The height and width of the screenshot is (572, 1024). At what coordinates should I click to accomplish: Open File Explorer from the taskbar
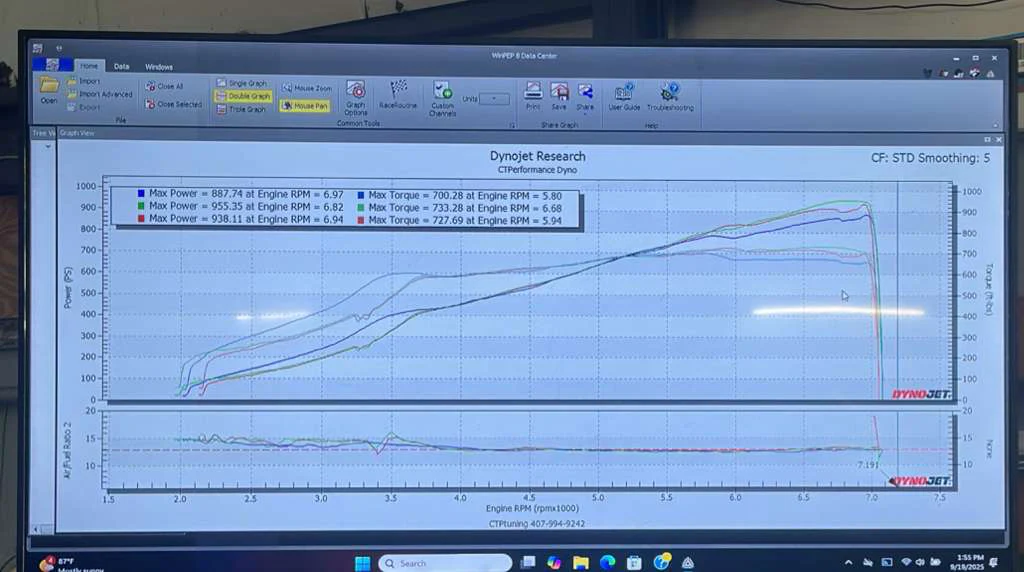[581, 563]
